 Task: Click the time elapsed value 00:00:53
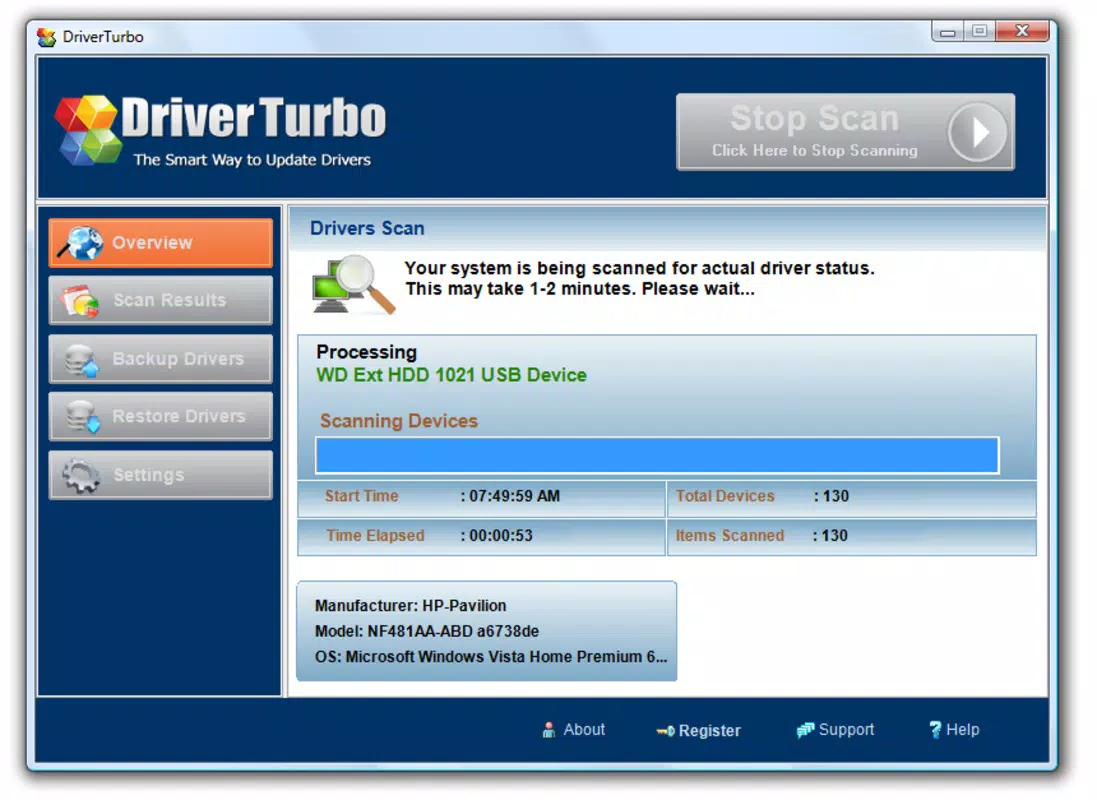point(501,535)
